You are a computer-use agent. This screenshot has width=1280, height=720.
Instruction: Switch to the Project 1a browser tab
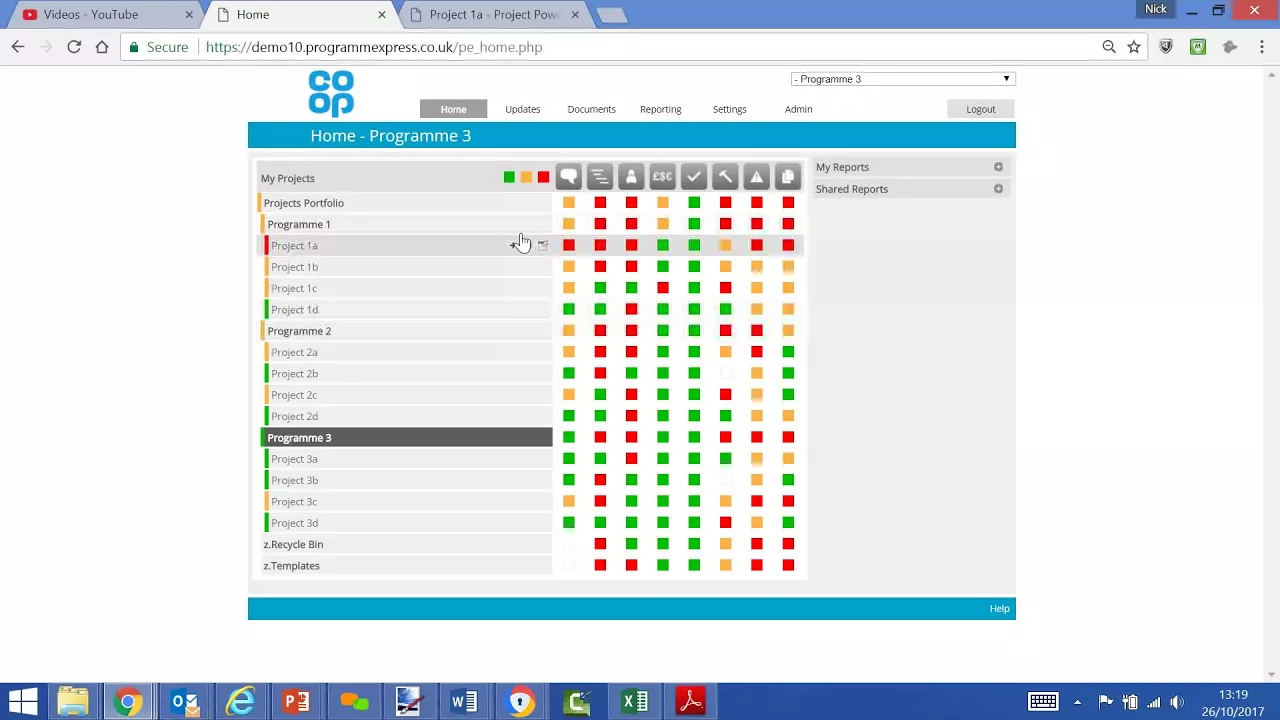(493, 15)
